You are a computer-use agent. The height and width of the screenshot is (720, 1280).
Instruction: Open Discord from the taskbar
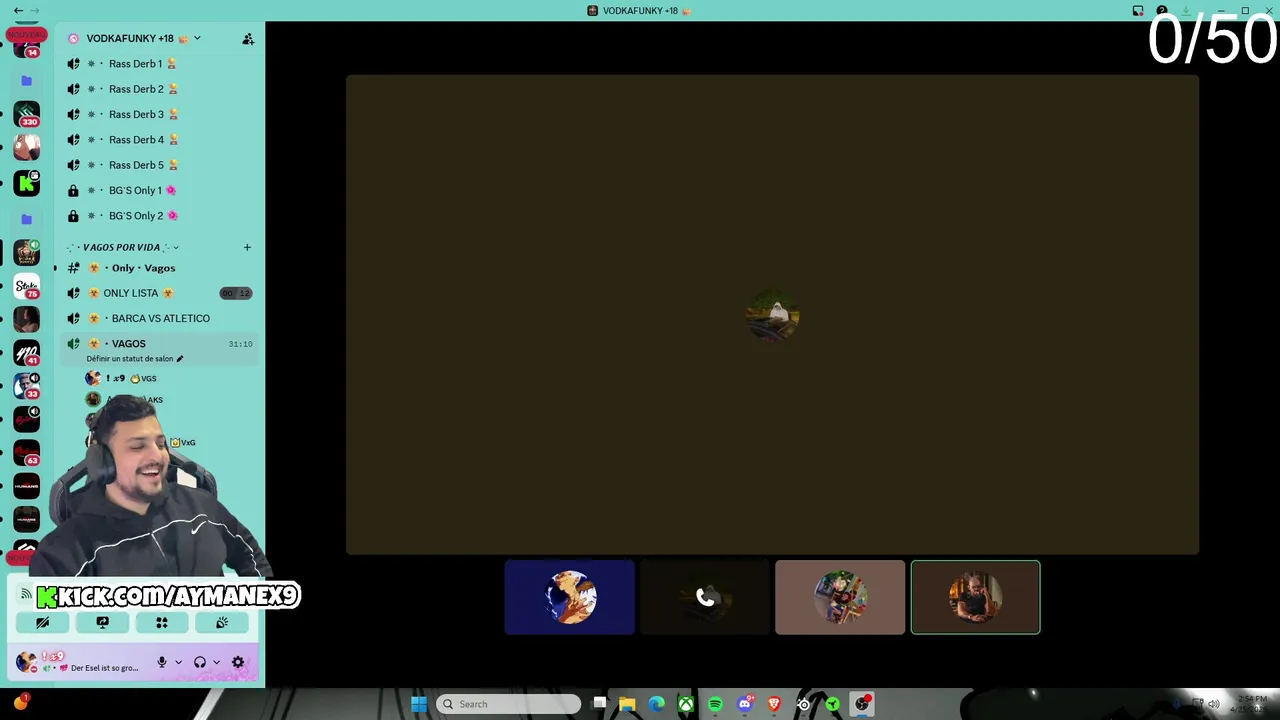pyautogui.click(x=744, y=704)
